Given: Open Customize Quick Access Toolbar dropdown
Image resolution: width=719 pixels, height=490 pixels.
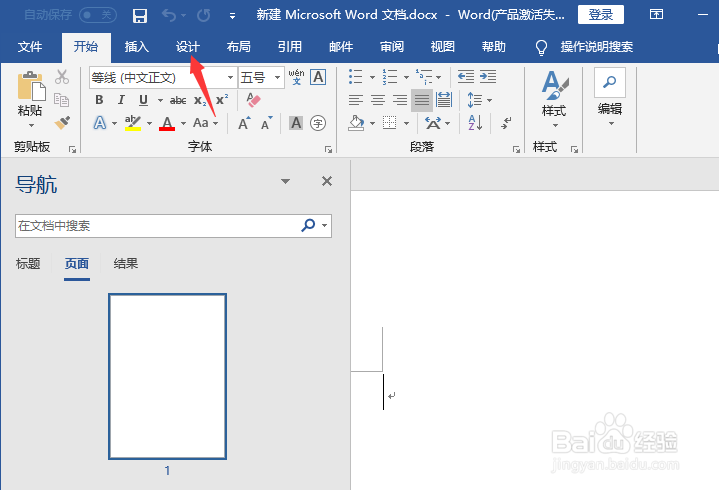Looking at the screenshot, I should (x=232, y=17).
